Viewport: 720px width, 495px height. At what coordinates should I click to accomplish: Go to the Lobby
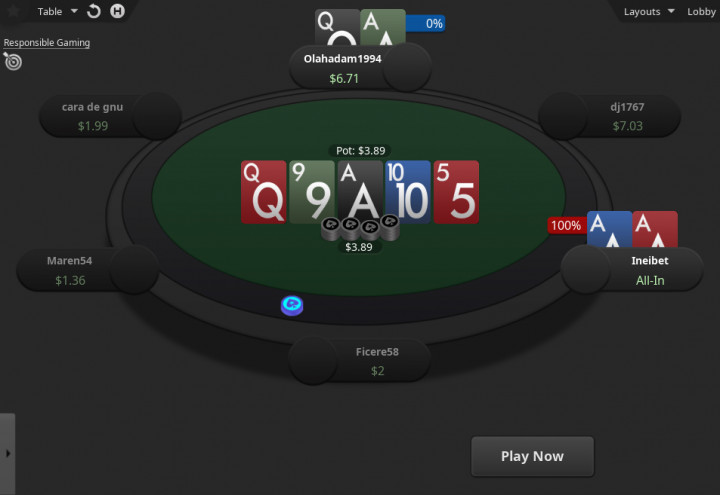[701, 11]
